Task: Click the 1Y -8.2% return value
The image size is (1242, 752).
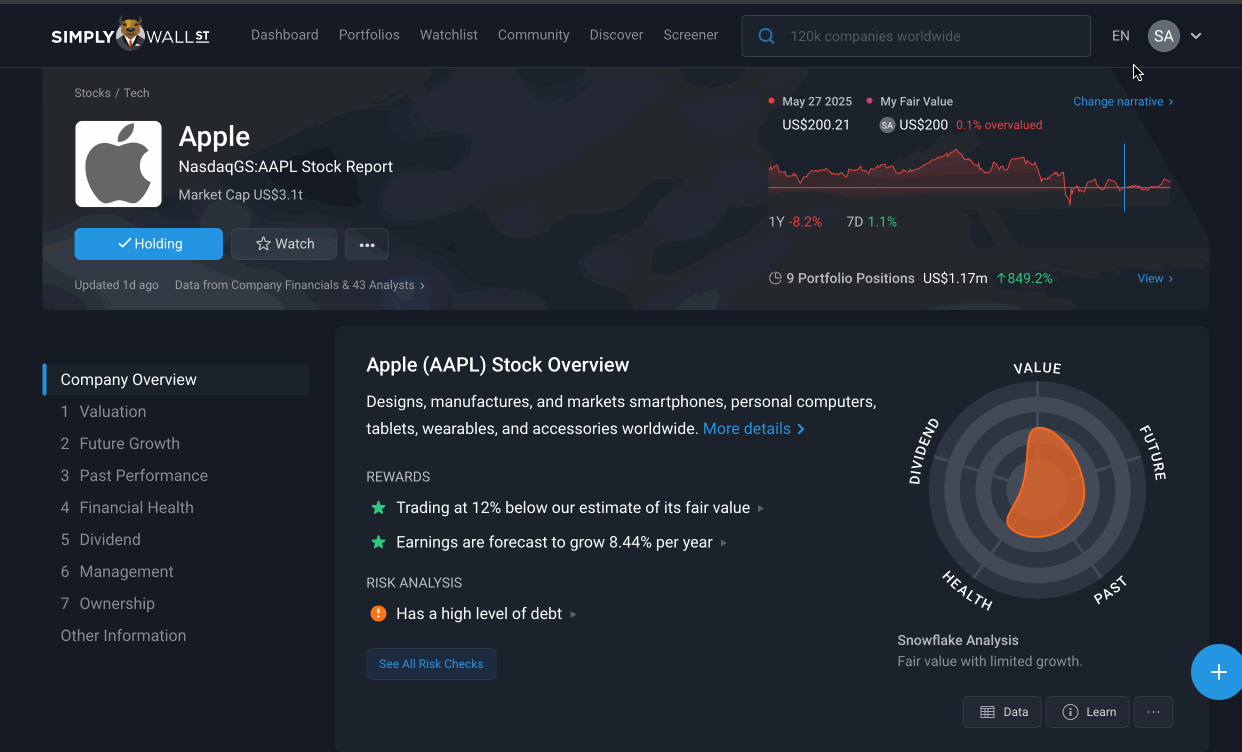Action: [795, 222]
